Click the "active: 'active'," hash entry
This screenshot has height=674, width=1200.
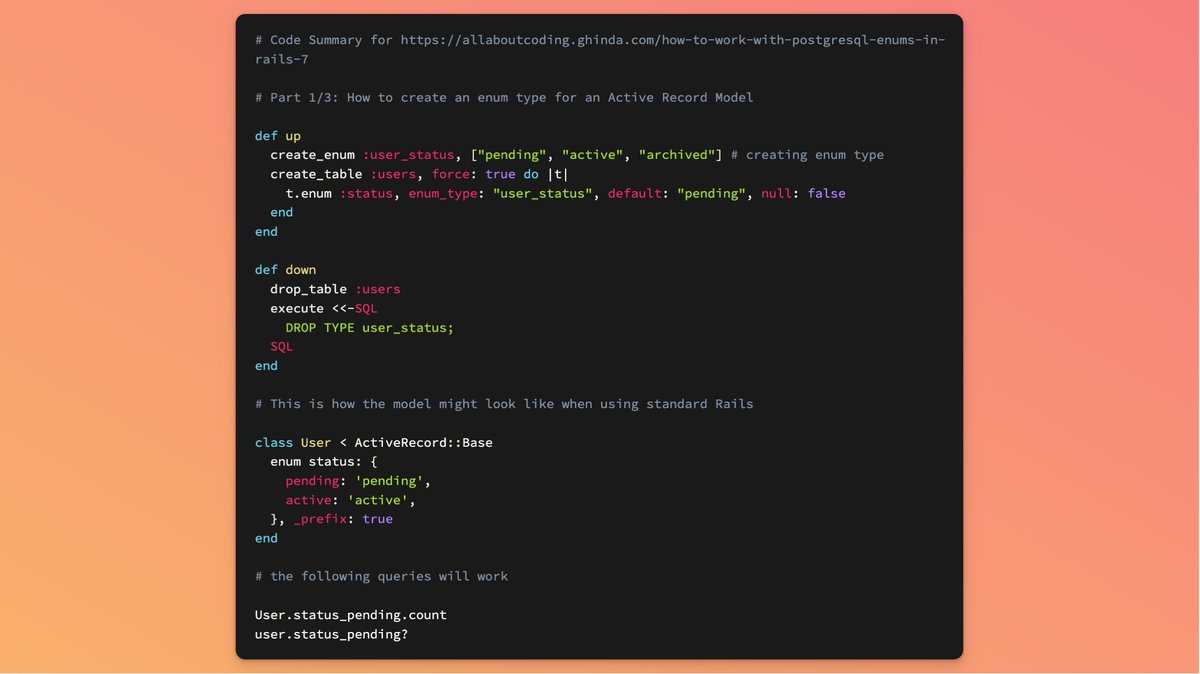(x=351, y=500)
